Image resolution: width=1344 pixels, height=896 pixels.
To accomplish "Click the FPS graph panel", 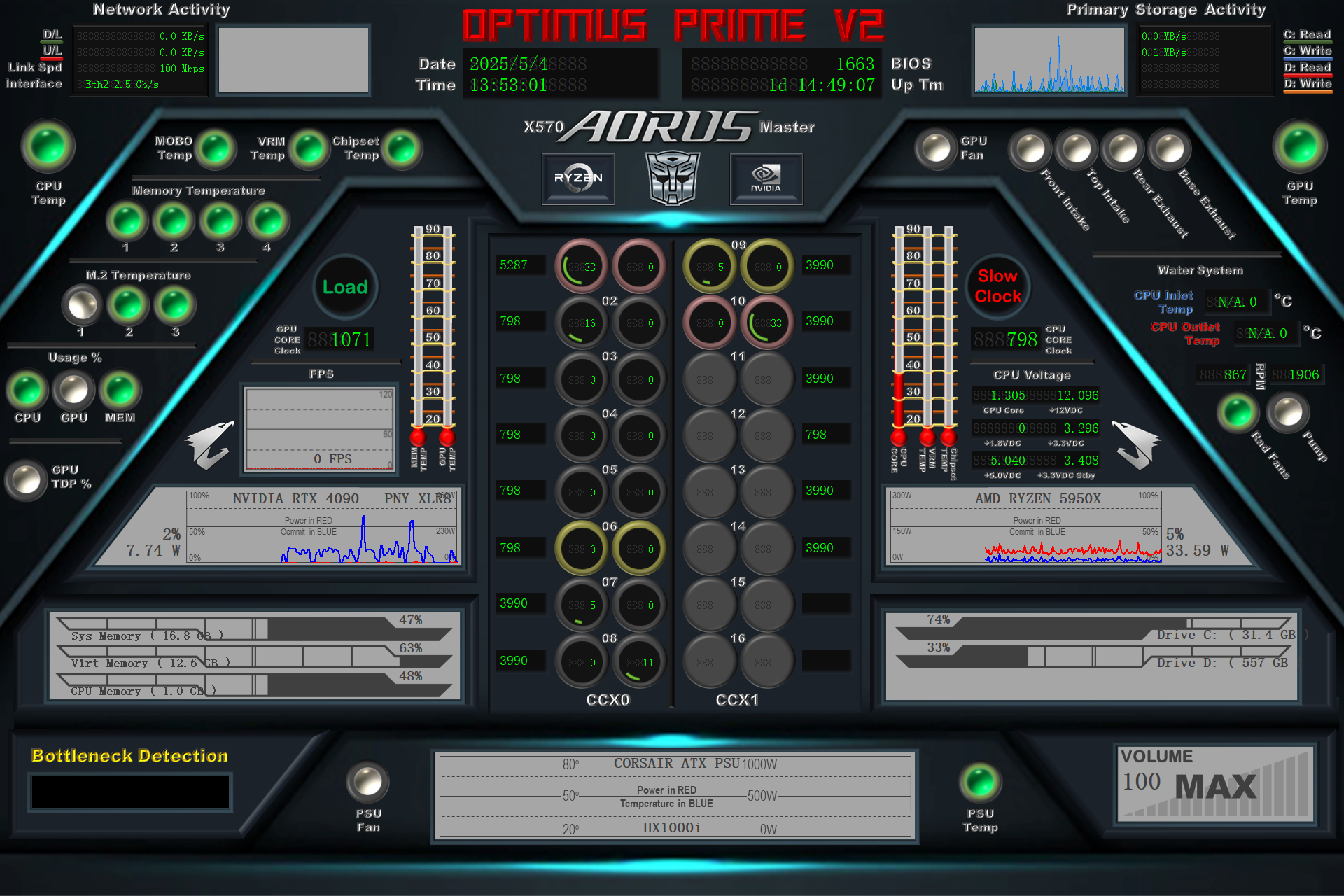I will pos(319,428).
